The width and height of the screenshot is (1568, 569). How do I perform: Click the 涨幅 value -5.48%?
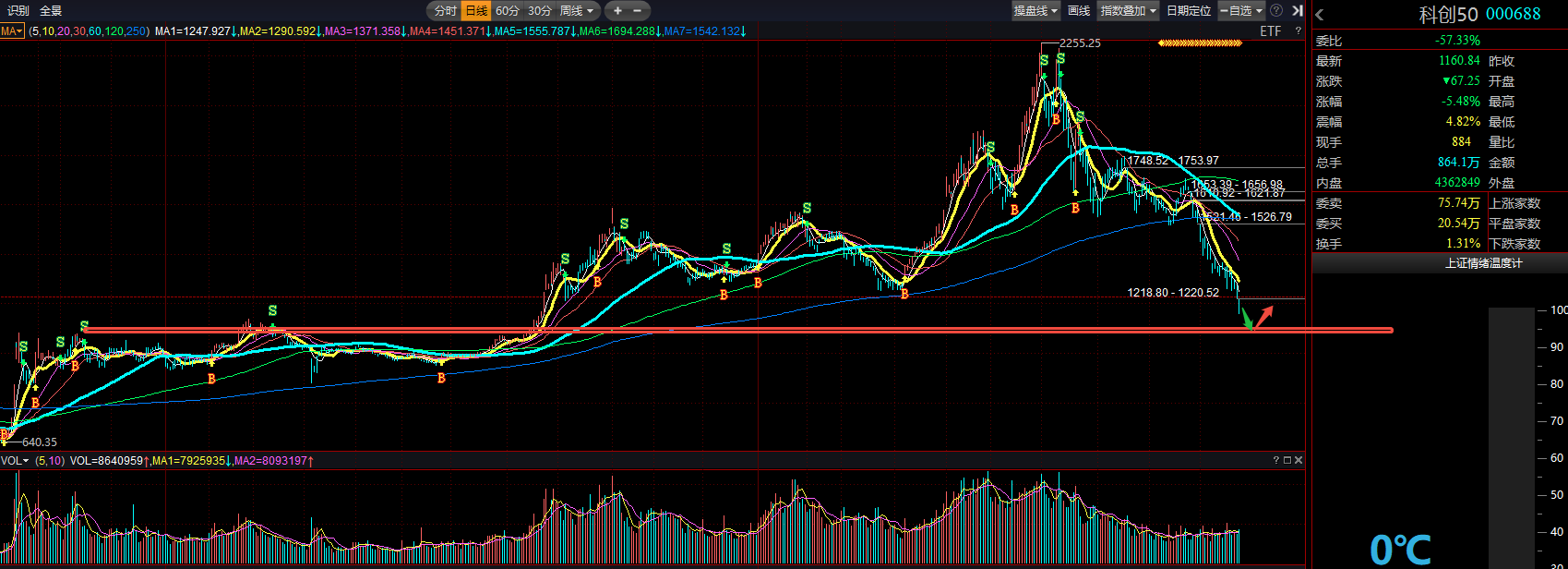[x=1461, y=102]
